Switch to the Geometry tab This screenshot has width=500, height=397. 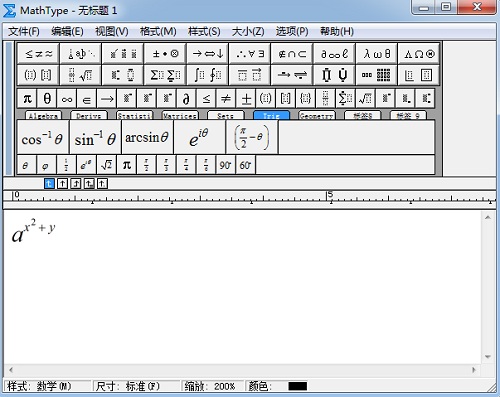click(x=317, y=116)
